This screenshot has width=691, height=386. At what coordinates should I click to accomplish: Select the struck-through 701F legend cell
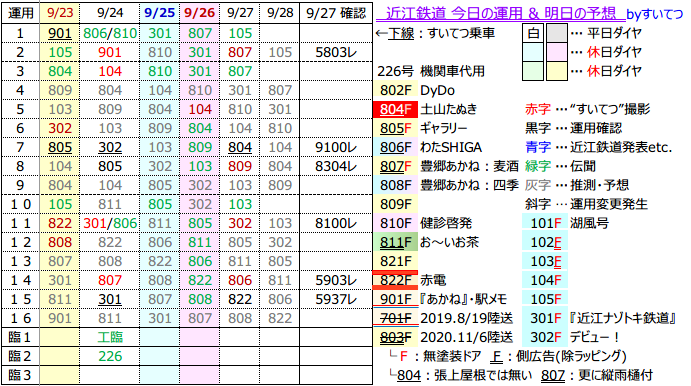(x=395, y=318)
